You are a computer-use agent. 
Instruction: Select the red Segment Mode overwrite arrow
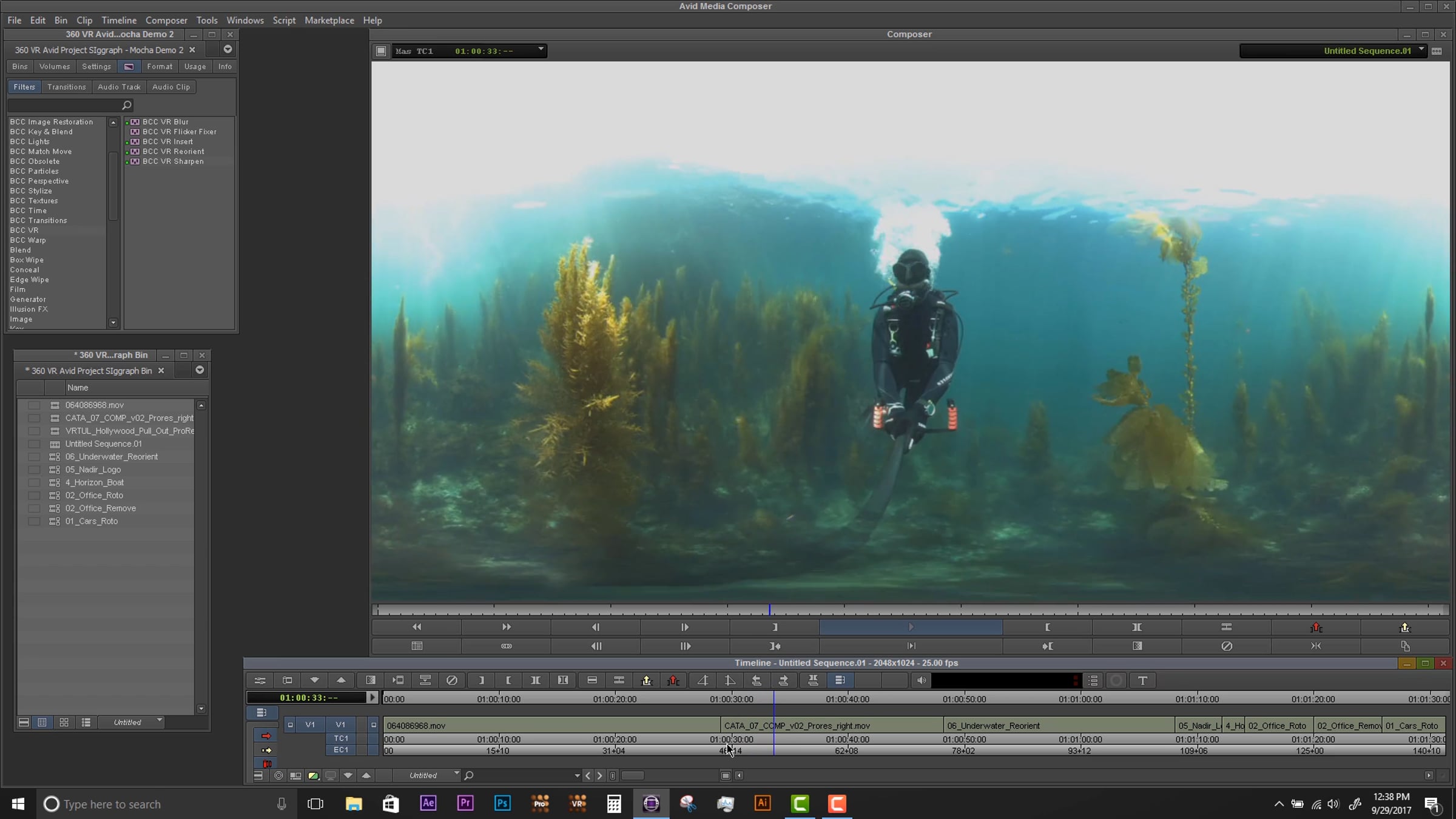pos(266,736)
